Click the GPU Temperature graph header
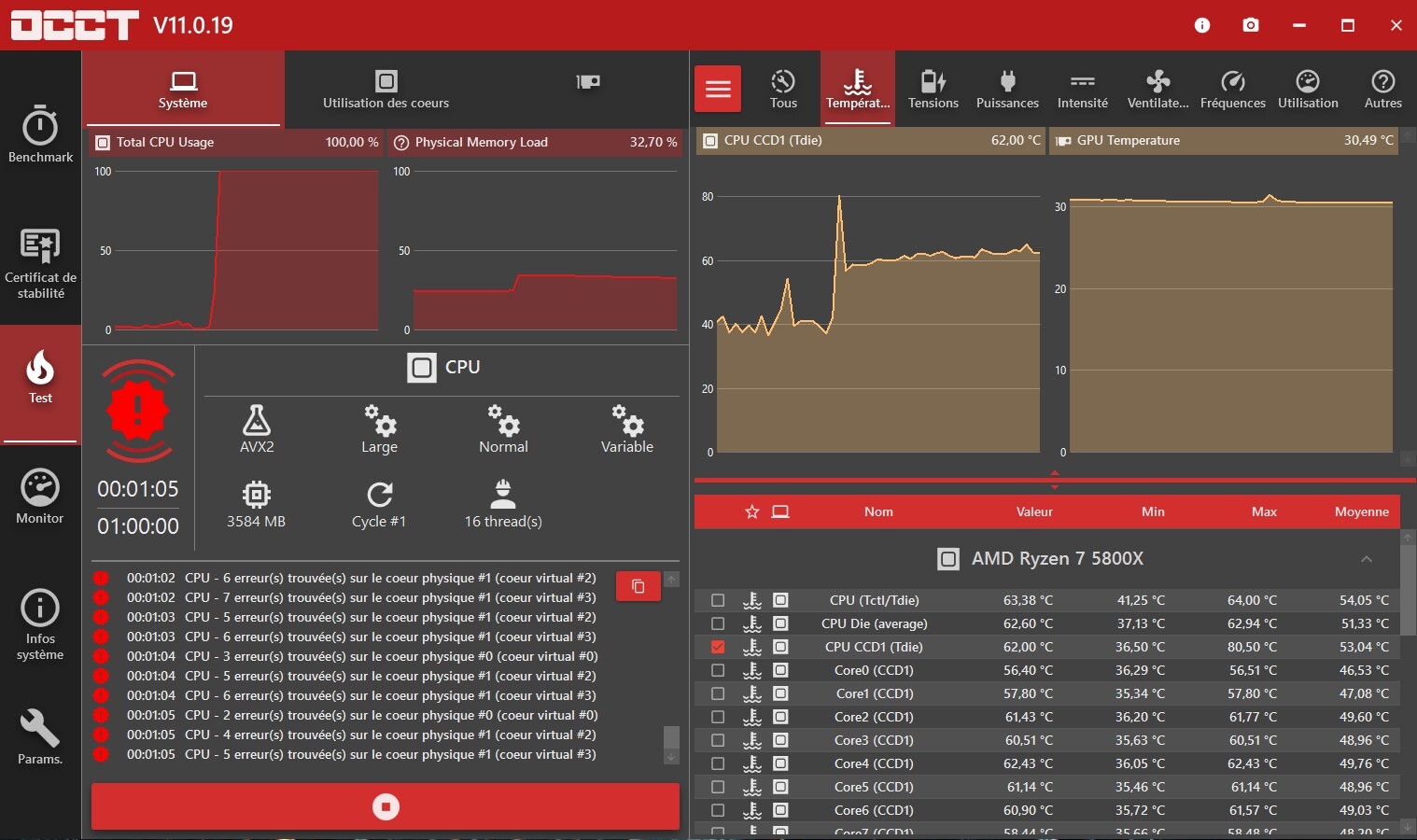Viewport: 1417px width, 840px height. 1224,140
